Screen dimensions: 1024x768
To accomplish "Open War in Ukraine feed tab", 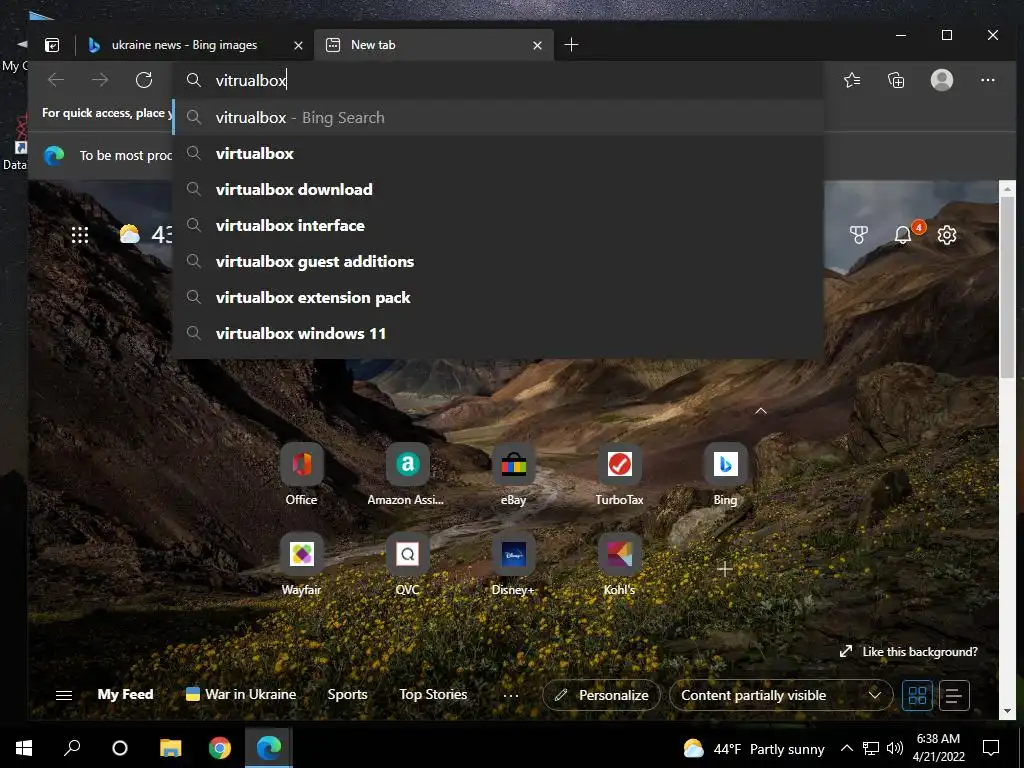I will [241, 695].
